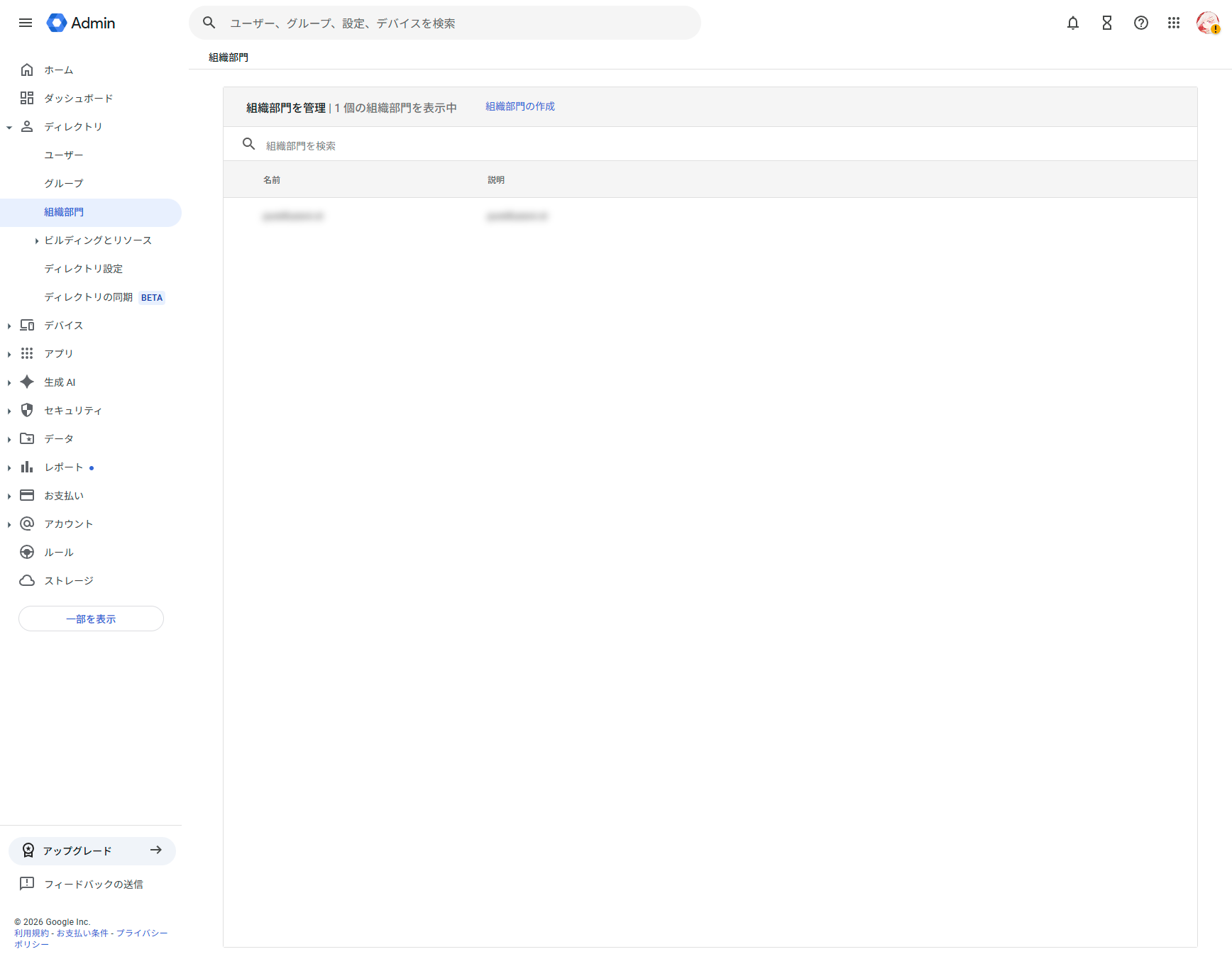Click the organizational unit search magnifier icon
The width and height of the screenshot is (1232, 959).
click(248, 144)
